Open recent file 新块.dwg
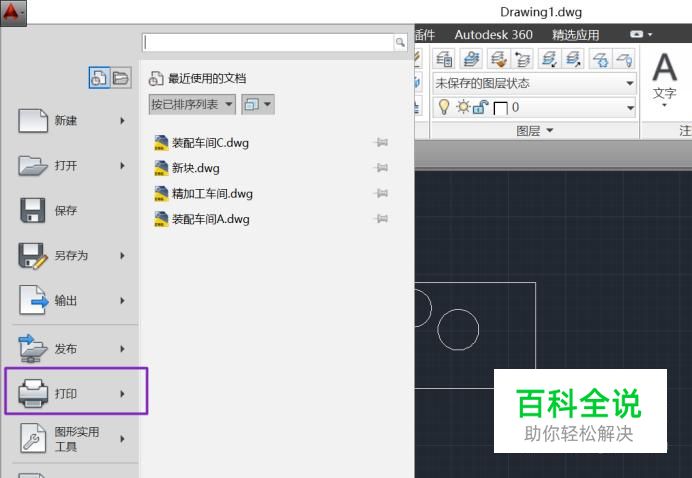 (187, 168)
